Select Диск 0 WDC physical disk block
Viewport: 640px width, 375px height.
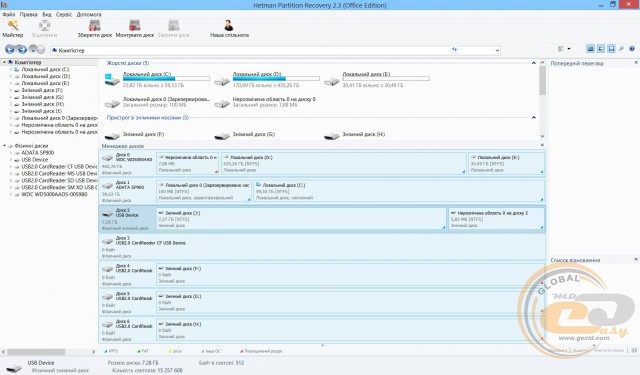coord(127,164)
